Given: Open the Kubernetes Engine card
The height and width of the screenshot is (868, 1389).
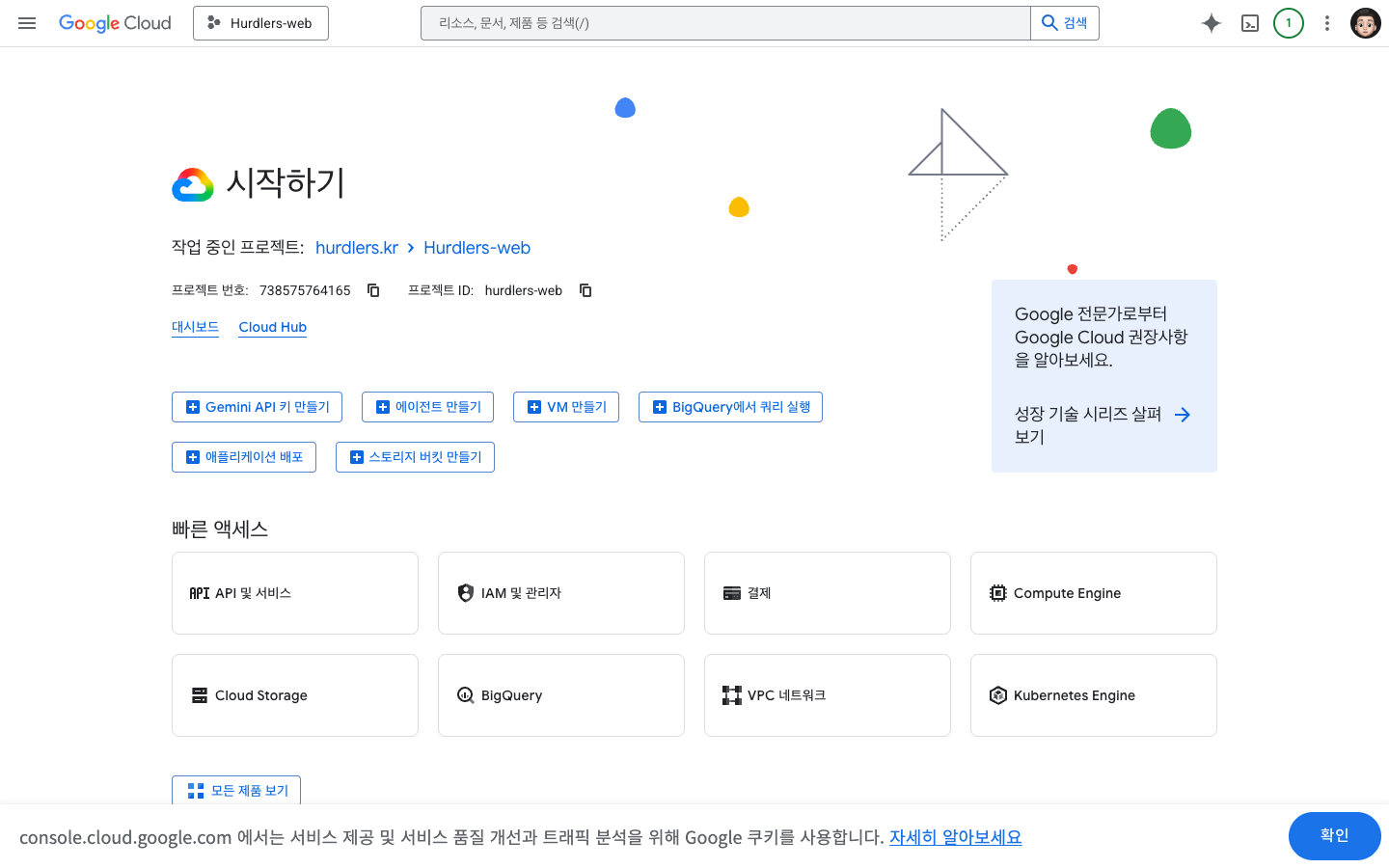Looking at the screenshot, I should [1094, 695].
